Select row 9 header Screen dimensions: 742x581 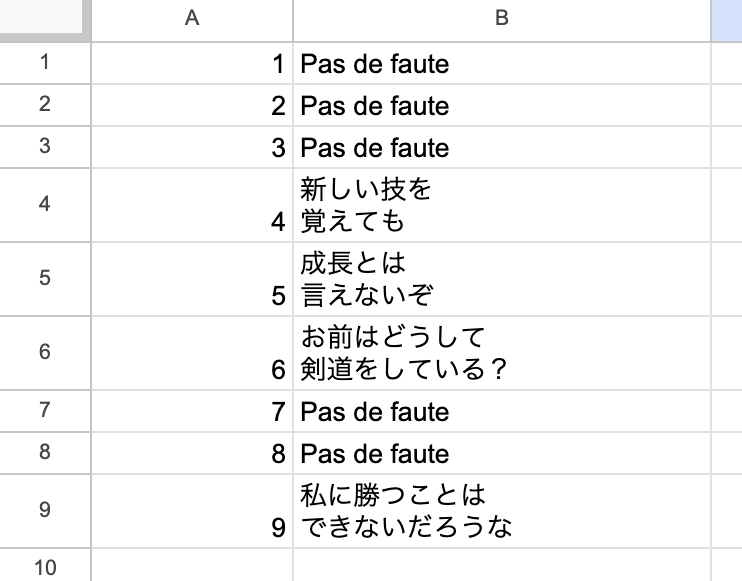45,509
